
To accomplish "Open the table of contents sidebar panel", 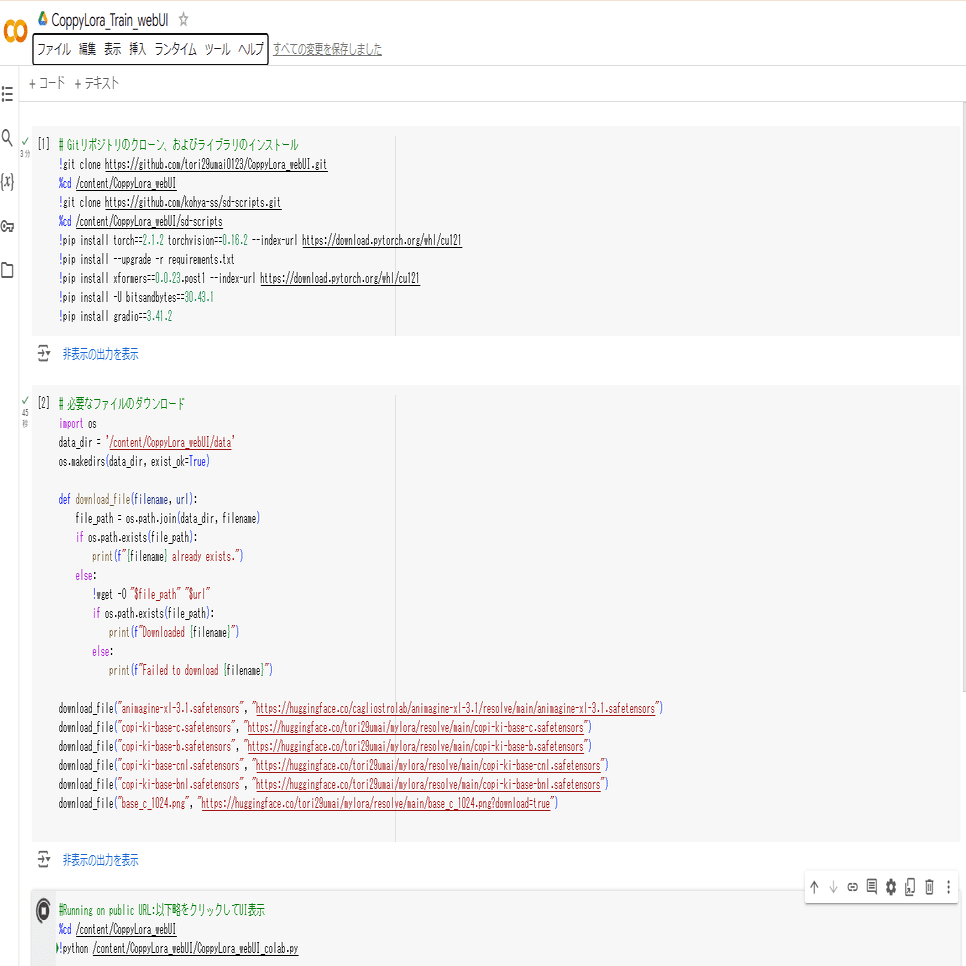I will tap(7, 94).
